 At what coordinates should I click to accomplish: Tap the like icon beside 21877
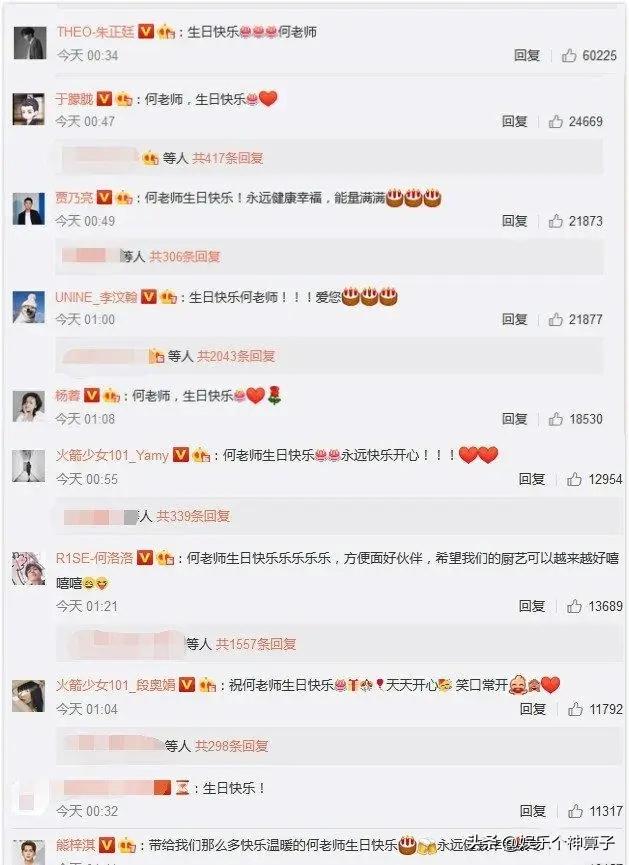pyautogui.click(x=555, y=319)
